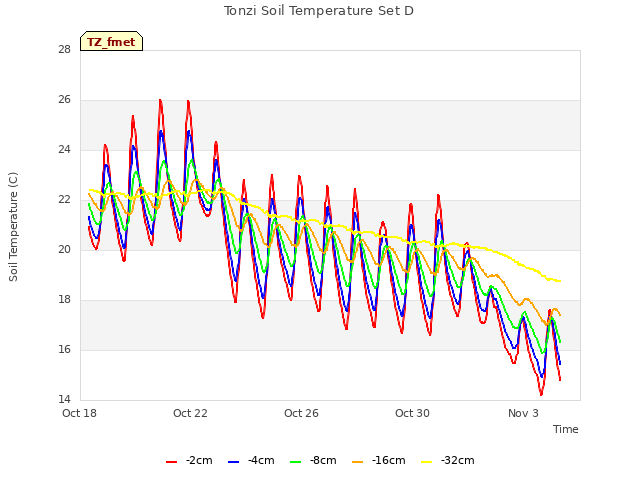Click the green -8cm legend color marker
This screenshot has height=480, width=640.
(296, 462)
